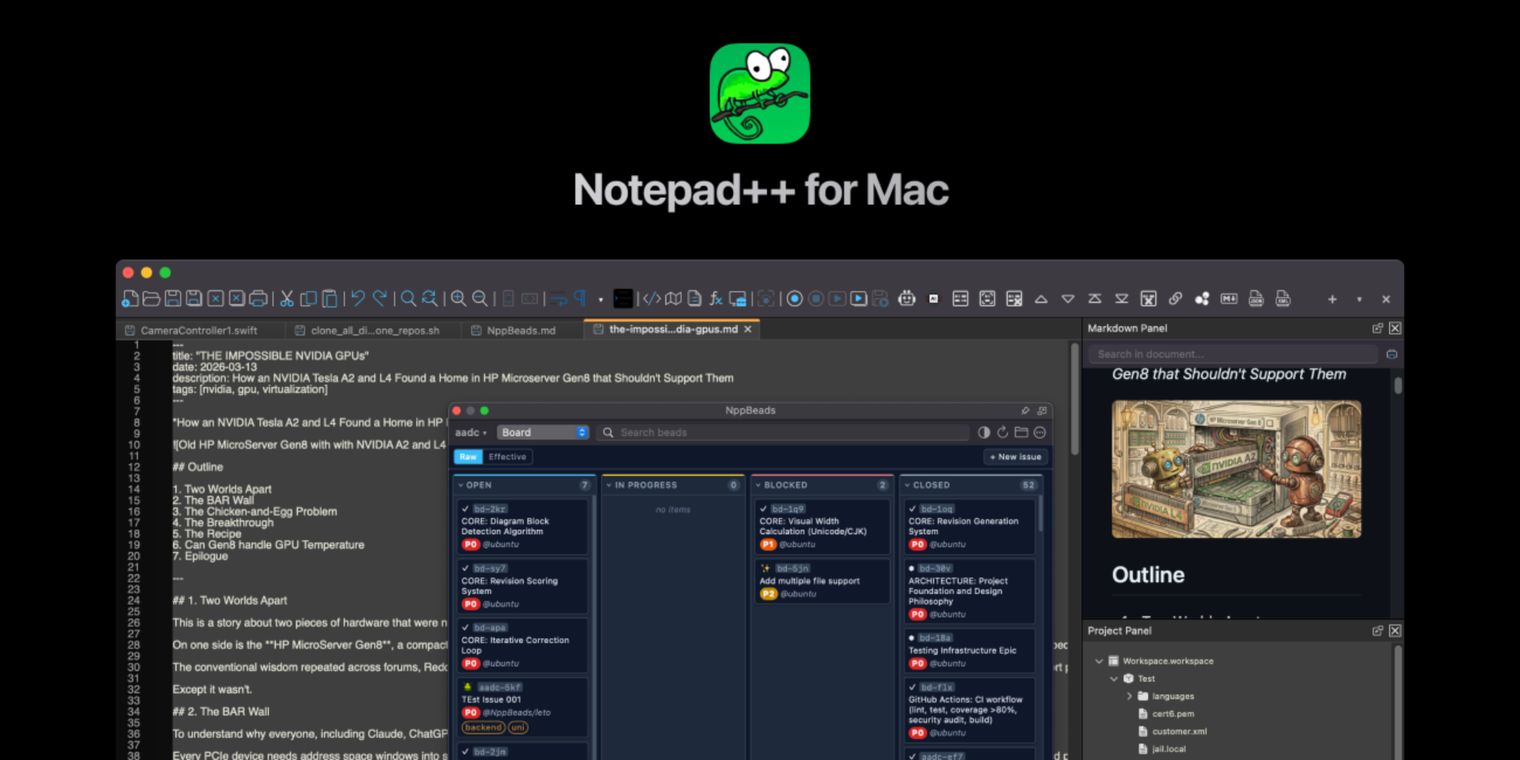This screenshot has width=1520, height=760.
Task: Collapse Workspace.workspace tree node
Action: click(x=1099, y=661)
